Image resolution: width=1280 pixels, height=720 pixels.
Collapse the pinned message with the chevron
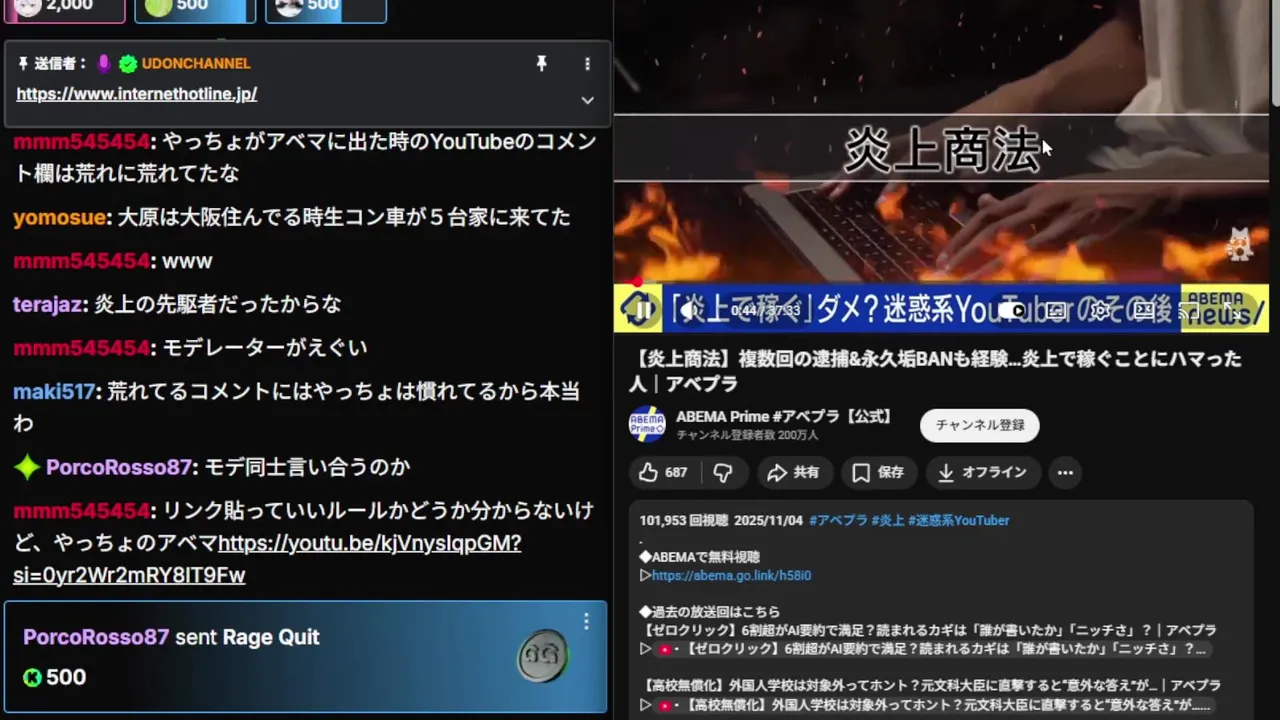click(x=587, y=100)
